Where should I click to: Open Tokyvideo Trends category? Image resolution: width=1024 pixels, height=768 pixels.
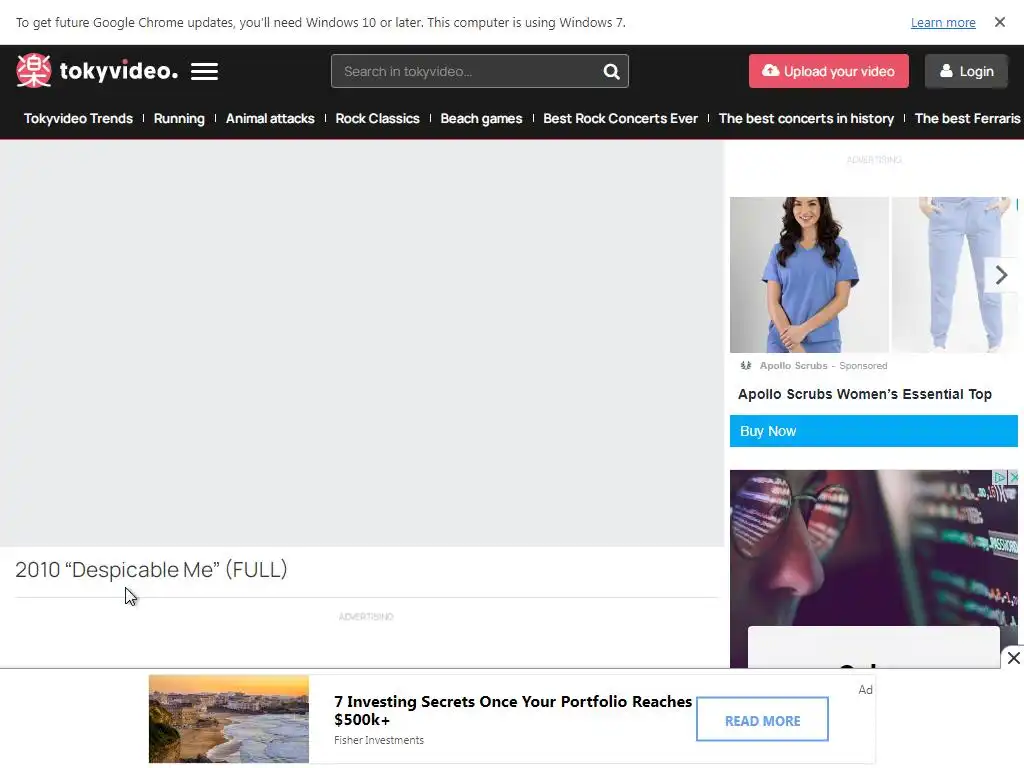[78, 118]
